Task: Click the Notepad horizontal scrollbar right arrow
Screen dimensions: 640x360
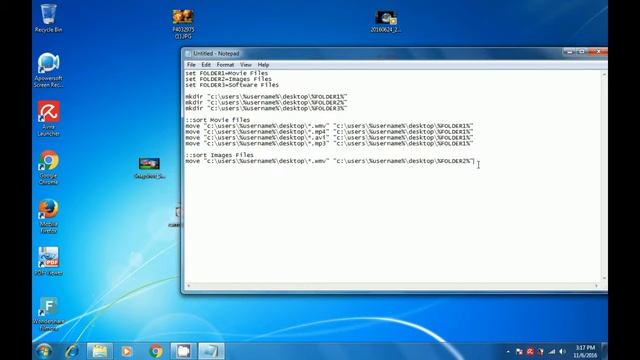Action: pyautogui.click(x=597, y=286)
